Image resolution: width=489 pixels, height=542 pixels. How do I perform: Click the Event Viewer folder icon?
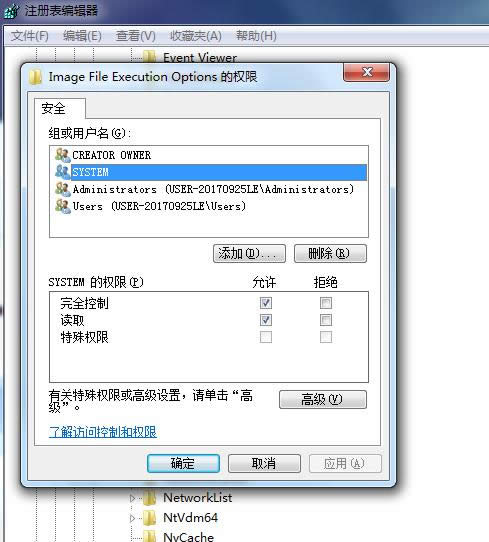pyautogui.click(x=150, y=56)
